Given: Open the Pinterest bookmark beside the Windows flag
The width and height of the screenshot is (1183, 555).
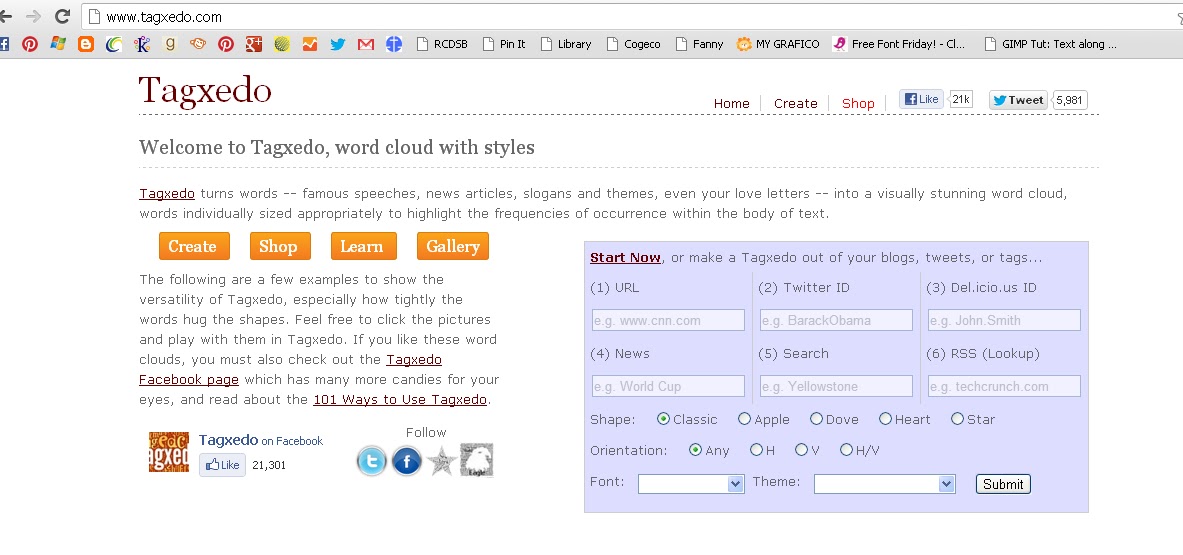Looking at the screenshot, I should pos(29,44).
